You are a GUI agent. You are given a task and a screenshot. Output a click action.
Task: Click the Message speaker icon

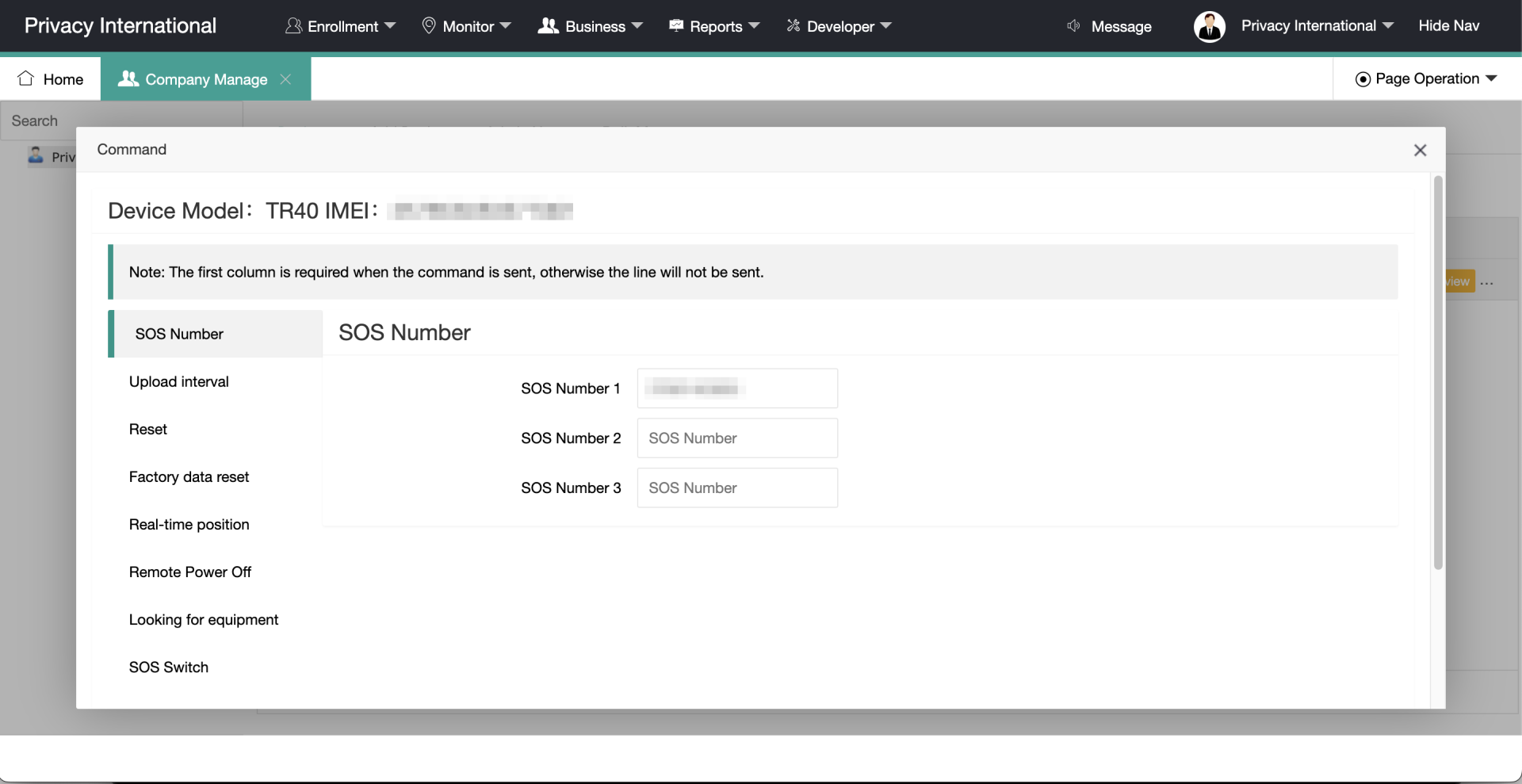pyautogui.click(x=1073, y=26)
